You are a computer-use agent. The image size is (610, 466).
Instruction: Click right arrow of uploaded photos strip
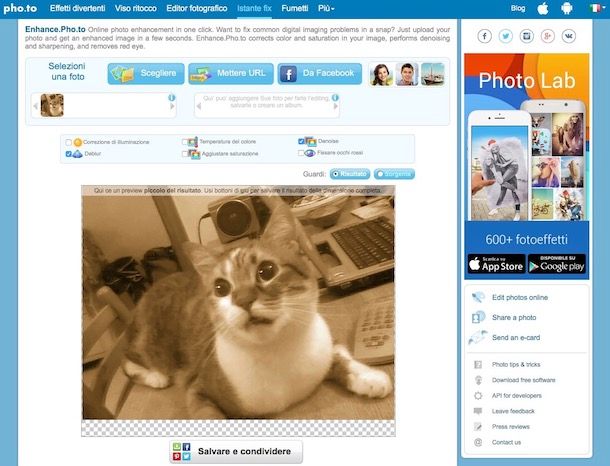pos(172,106)
